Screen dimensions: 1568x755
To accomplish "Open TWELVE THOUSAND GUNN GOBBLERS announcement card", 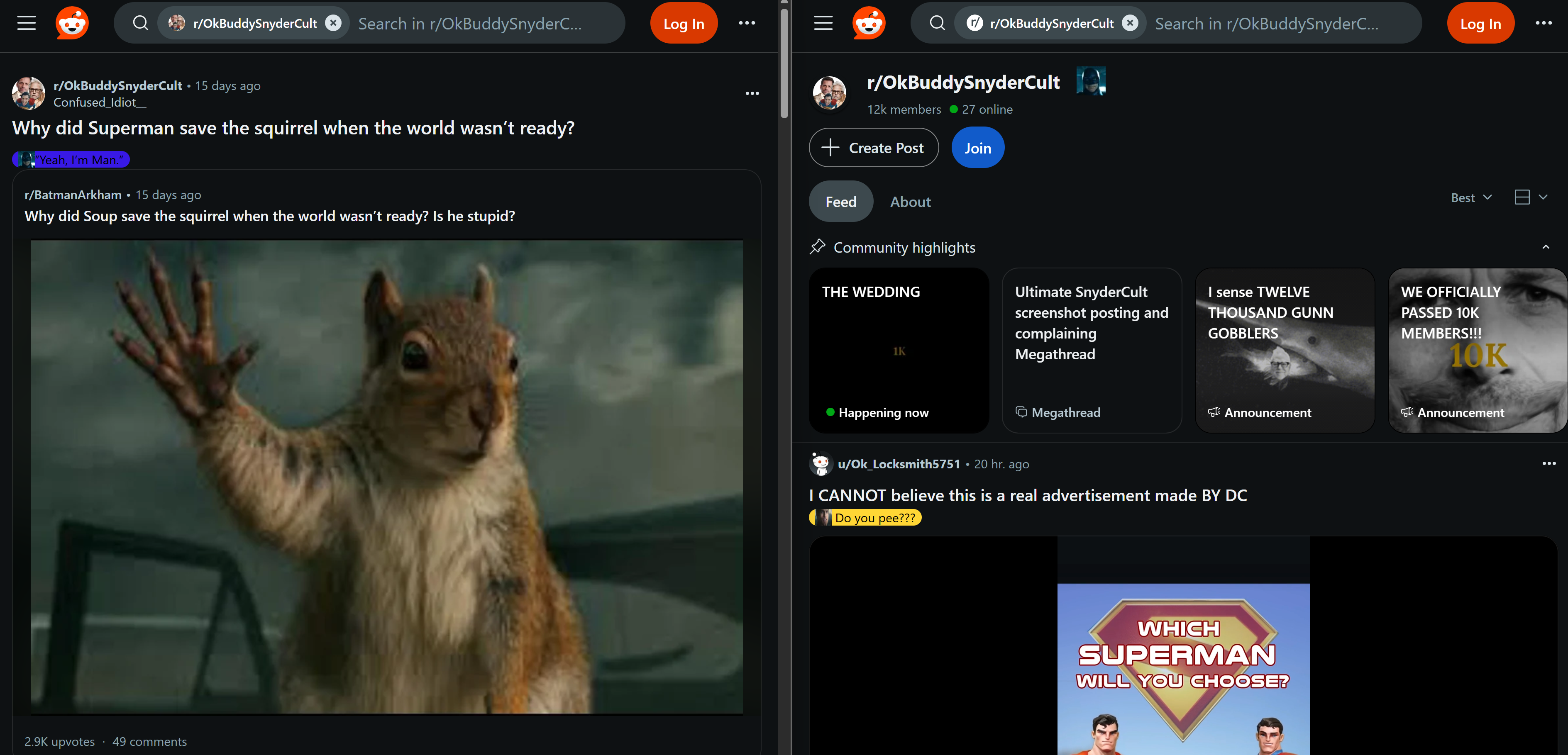I will click(x=1285, y=351).
